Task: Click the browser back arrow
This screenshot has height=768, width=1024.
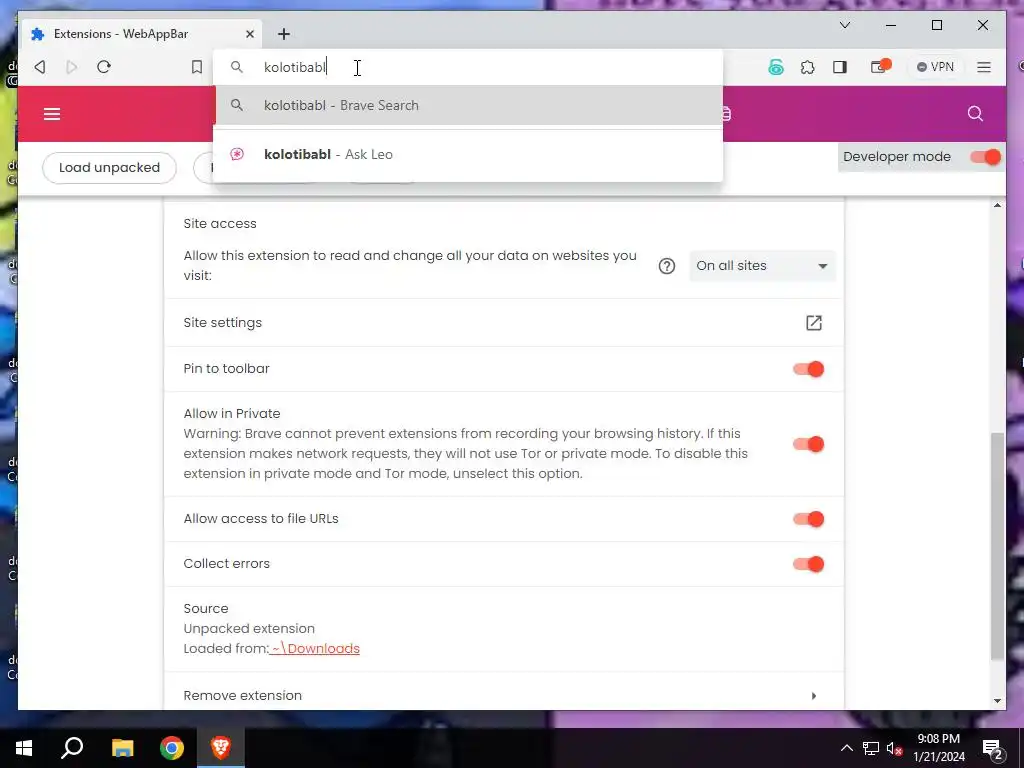Action: click(x=40, y=67)
